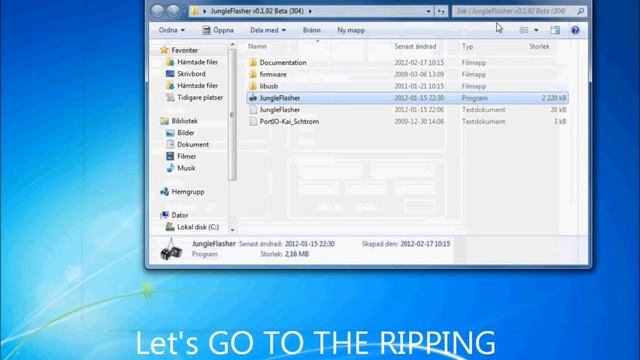Screen dimensions: 640x360
Task: Open the Hämtade filer entry above Tidigare platser
Action: click(x=198, y=86)
